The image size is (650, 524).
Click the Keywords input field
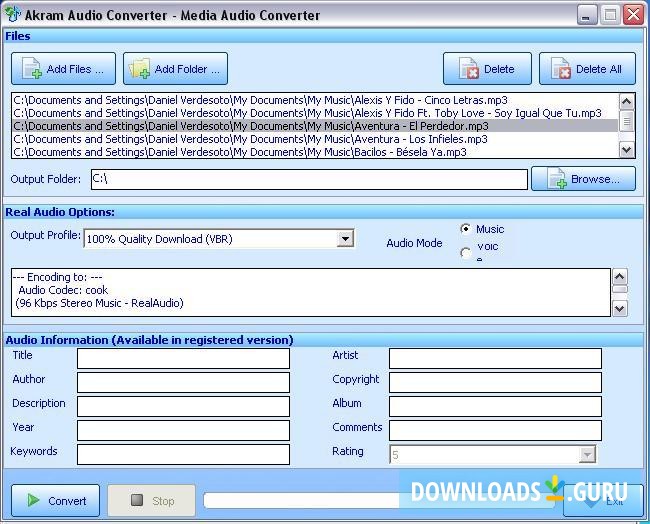(x=183, y=454)
